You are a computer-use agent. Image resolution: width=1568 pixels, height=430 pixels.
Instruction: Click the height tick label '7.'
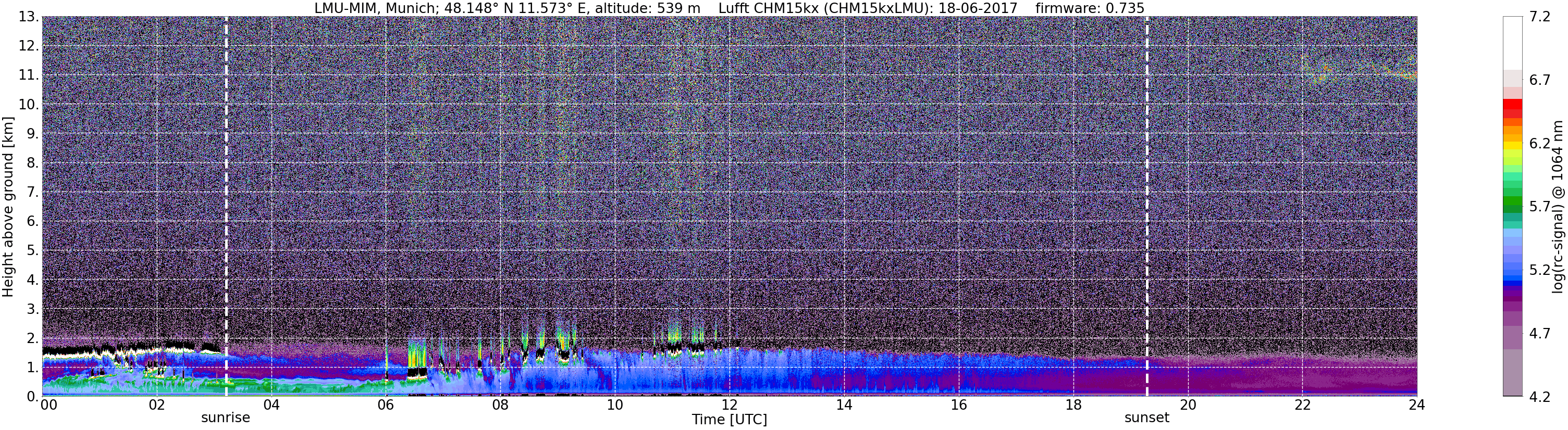[33, 192]
